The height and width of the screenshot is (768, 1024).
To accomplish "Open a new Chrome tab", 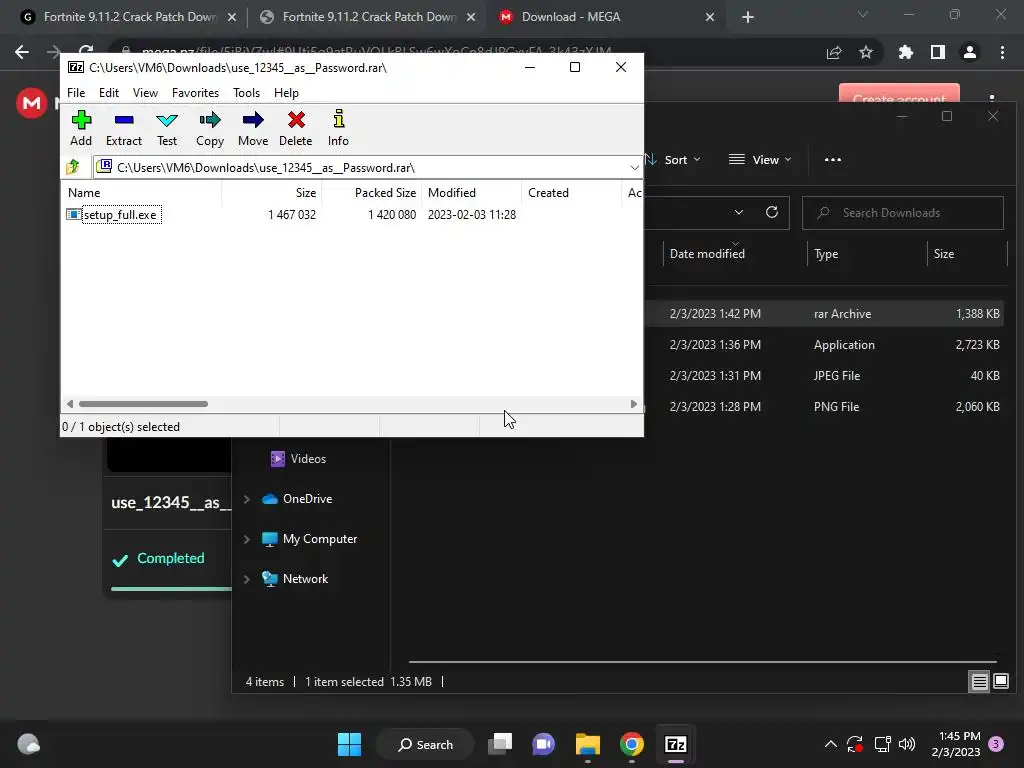I will tap(748, 18).
